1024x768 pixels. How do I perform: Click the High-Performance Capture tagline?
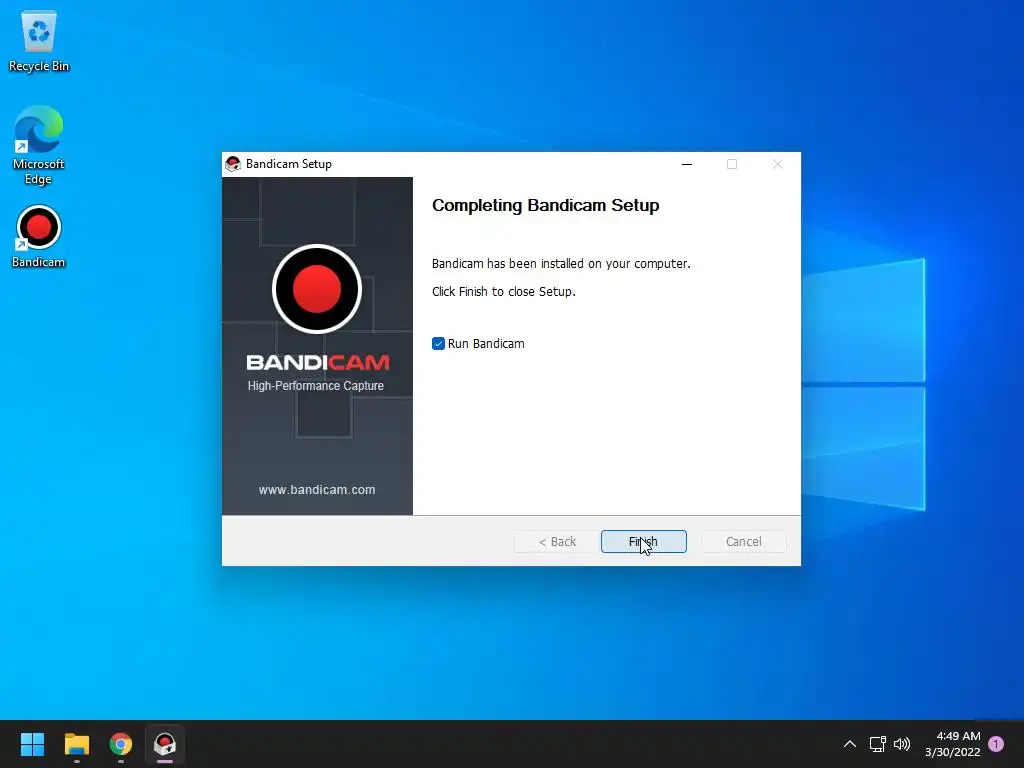tap(315, 386)
